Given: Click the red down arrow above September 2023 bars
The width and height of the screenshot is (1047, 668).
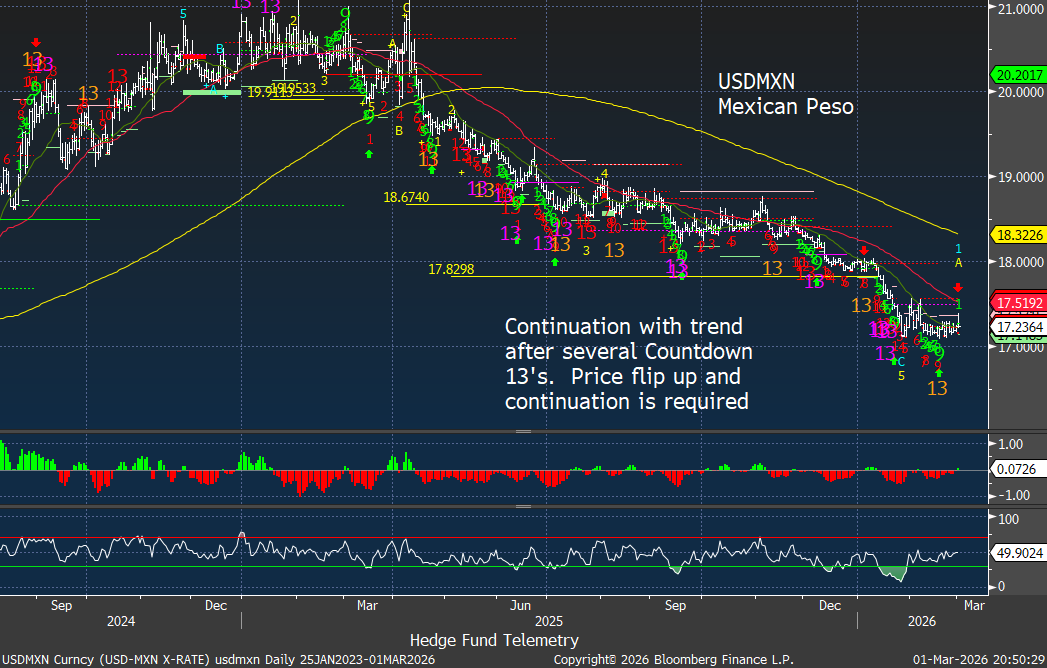Looking at the screenshot, I should tap(37, 42).
